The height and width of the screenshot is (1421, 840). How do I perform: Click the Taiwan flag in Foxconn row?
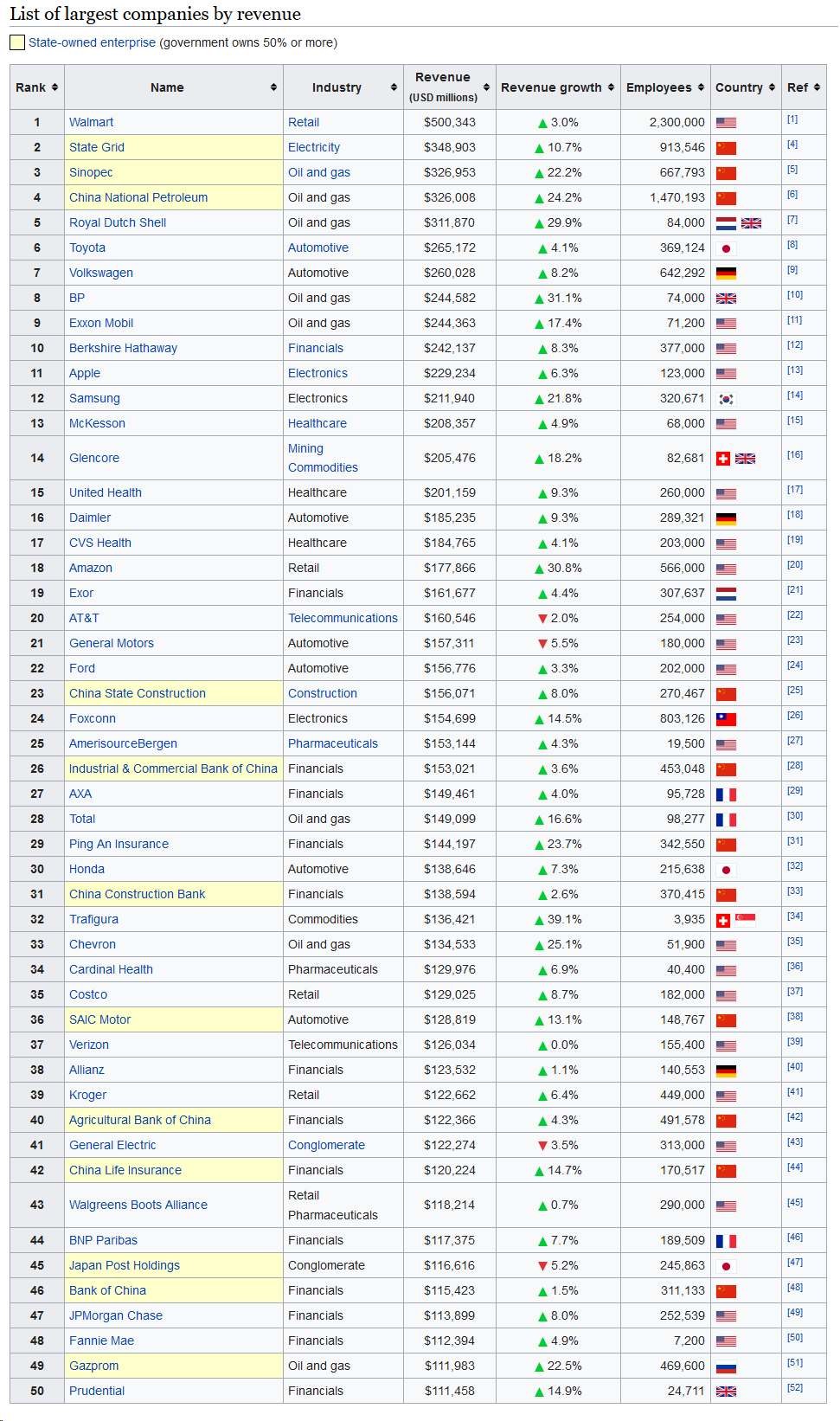[726, 719]
